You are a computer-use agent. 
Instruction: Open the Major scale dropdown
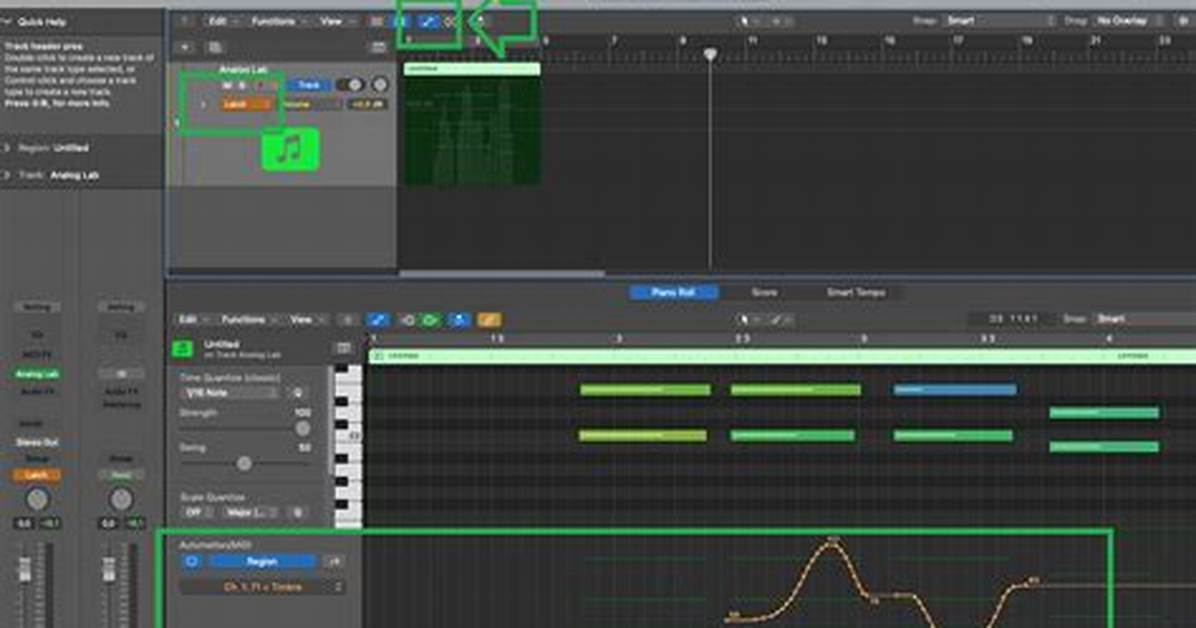click(252, 513)
